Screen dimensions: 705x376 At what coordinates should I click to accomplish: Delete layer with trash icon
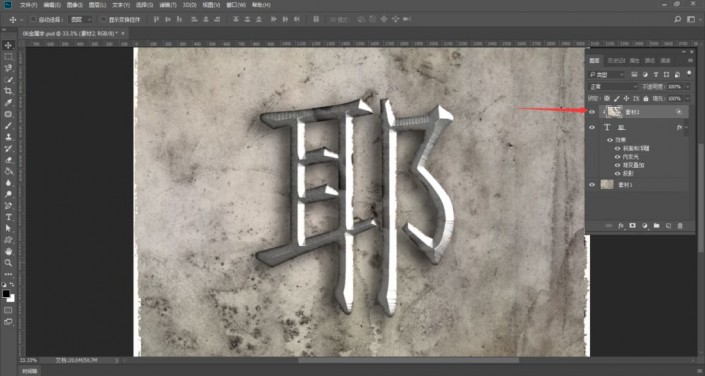[x=680, y=226]
